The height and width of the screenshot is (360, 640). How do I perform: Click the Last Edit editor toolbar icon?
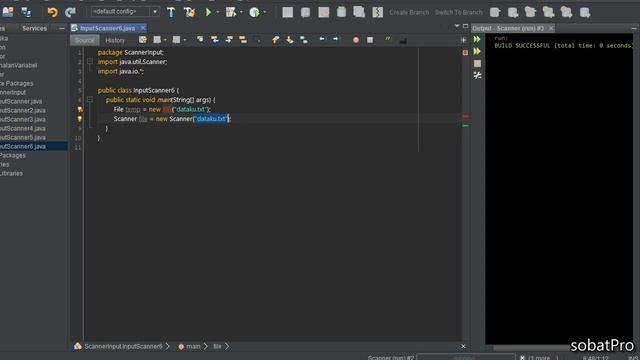tap(142, 40)
